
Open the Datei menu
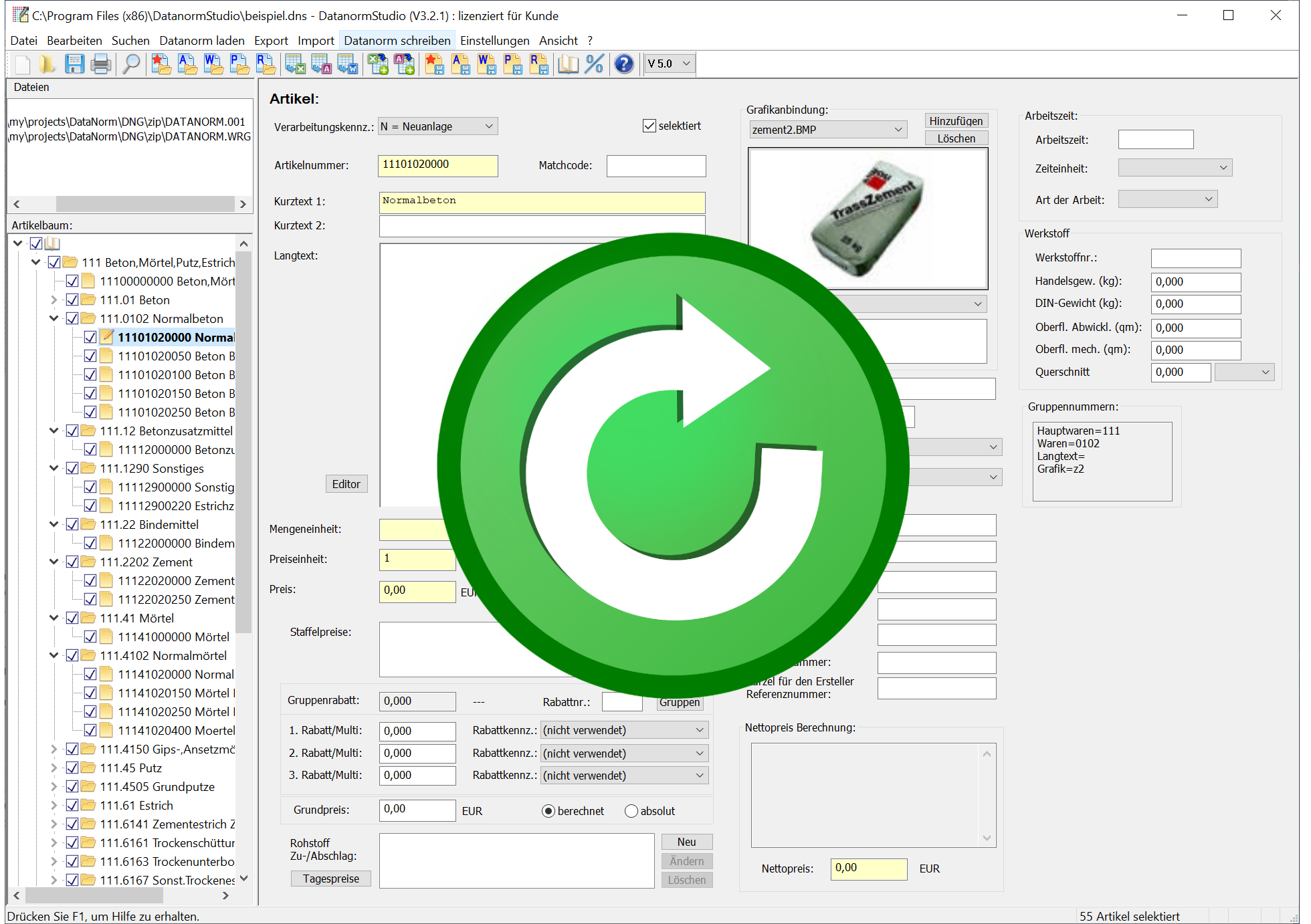click(23, 41)
